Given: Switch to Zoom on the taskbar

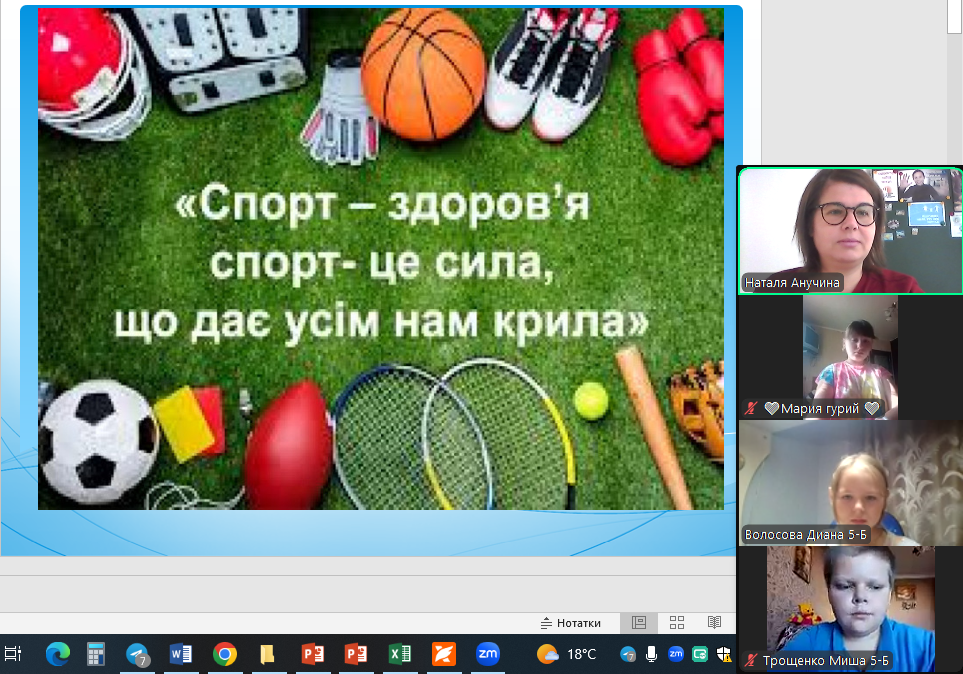Looking at the screenshot, I should 488,654.
